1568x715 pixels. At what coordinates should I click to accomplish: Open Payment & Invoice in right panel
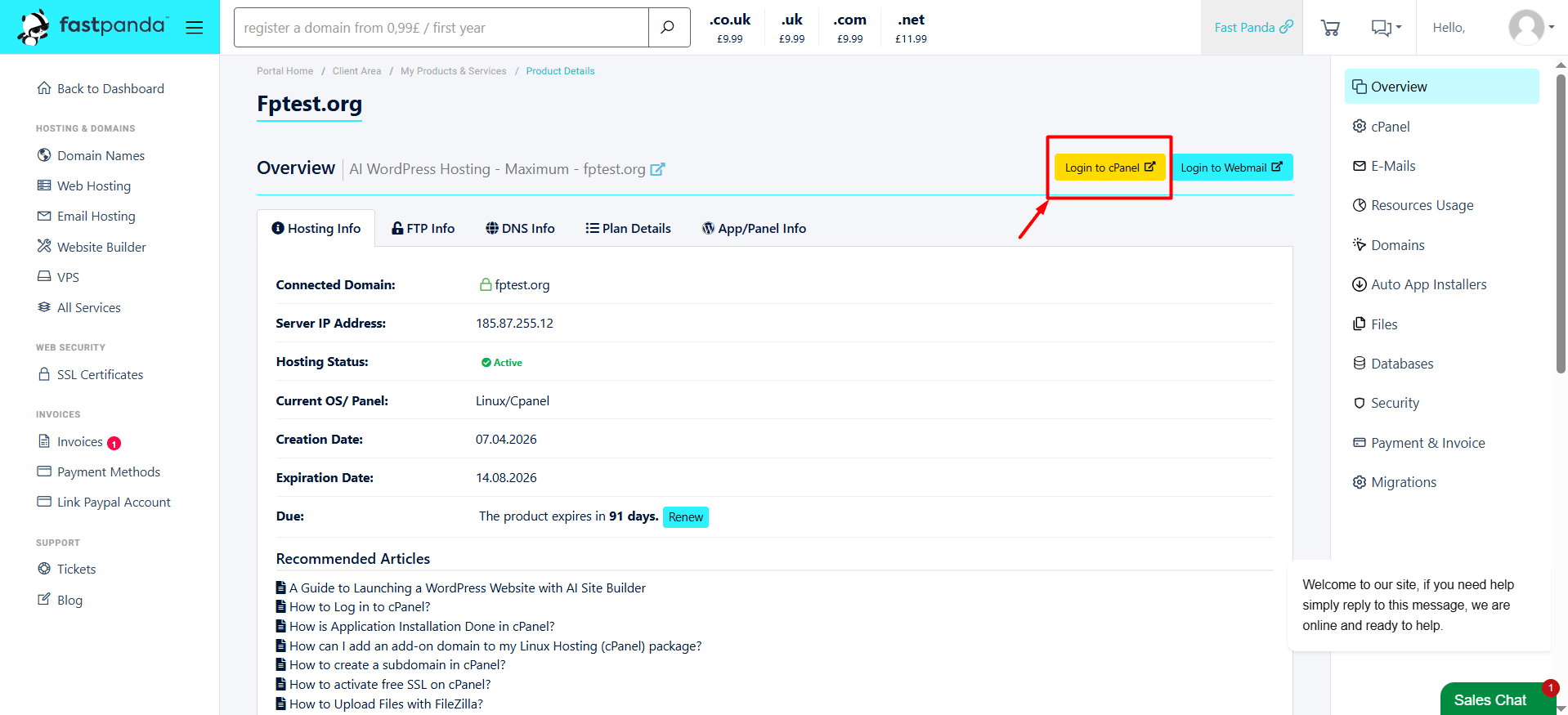1418,443
